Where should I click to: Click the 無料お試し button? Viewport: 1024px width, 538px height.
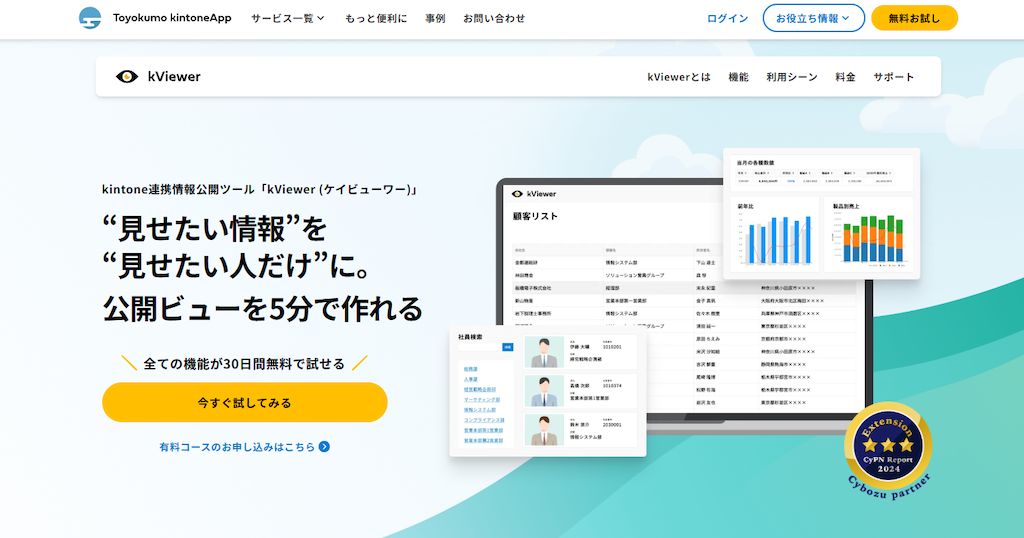point(914,18)
